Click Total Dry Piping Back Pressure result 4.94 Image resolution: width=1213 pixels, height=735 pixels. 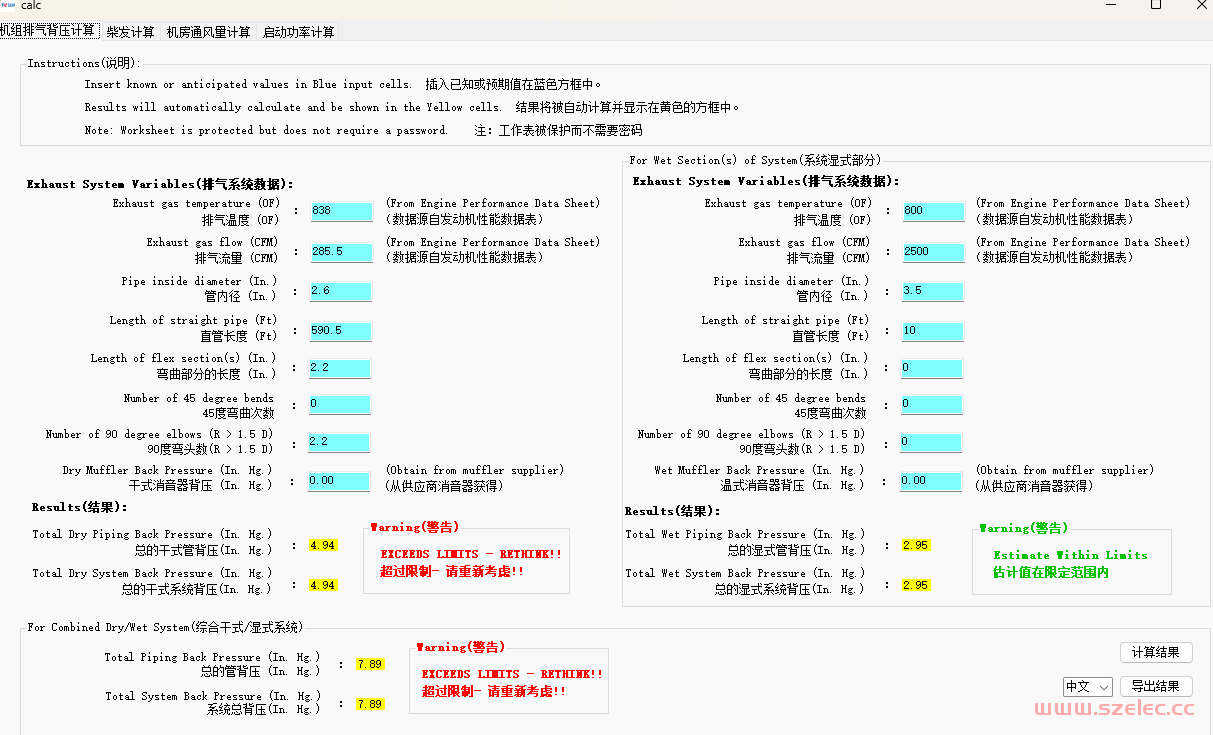point(323,546)
